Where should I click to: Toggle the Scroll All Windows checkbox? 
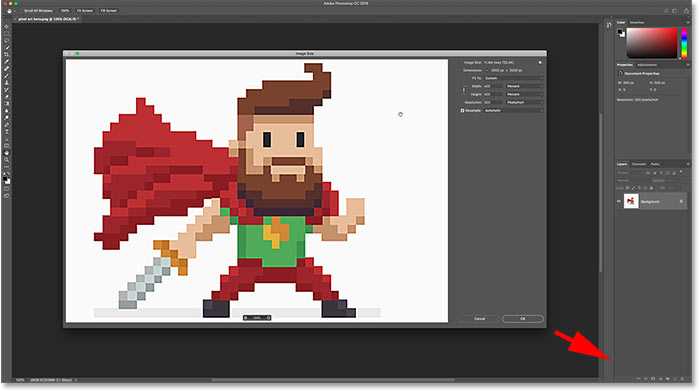point(22,11)
